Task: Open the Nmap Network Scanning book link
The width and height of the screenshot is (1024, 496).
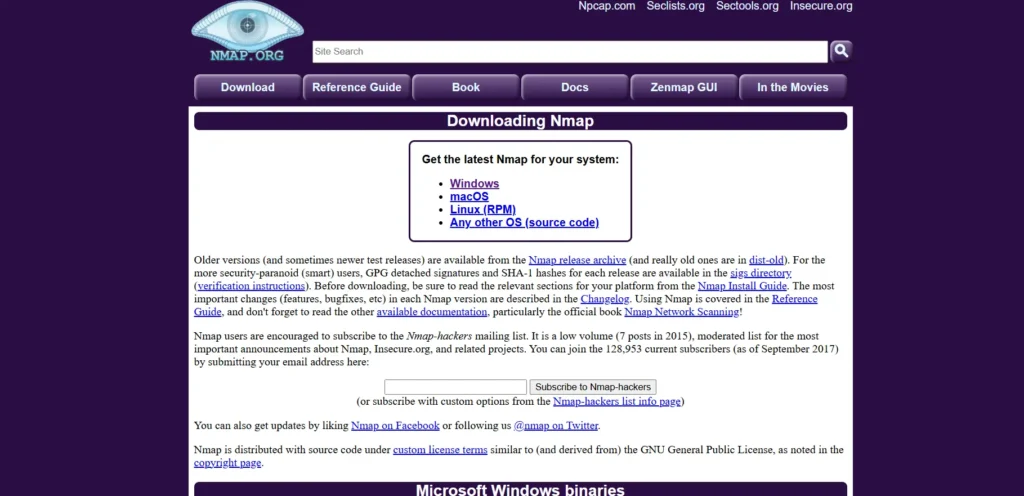Action: coord(682,312)
